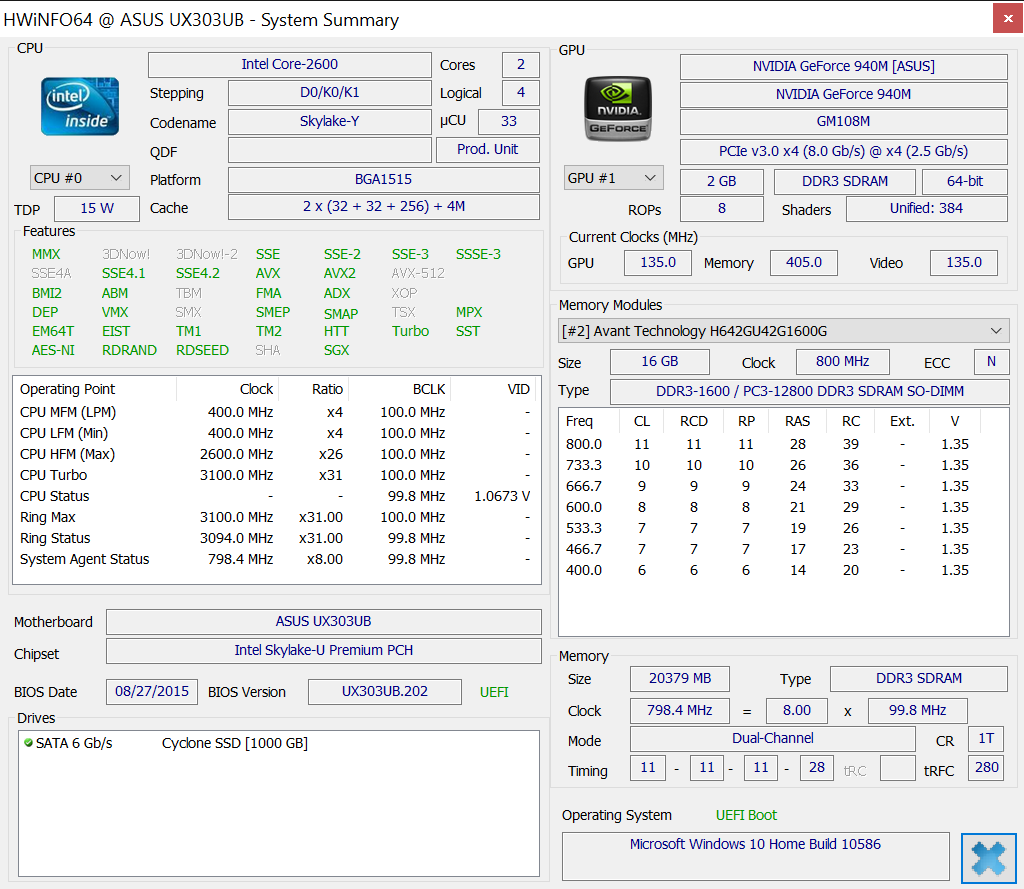This screenshot has height=889, width=1024.
Task: Click the 64-bit GPU field
Action: [x=965, y=182]
